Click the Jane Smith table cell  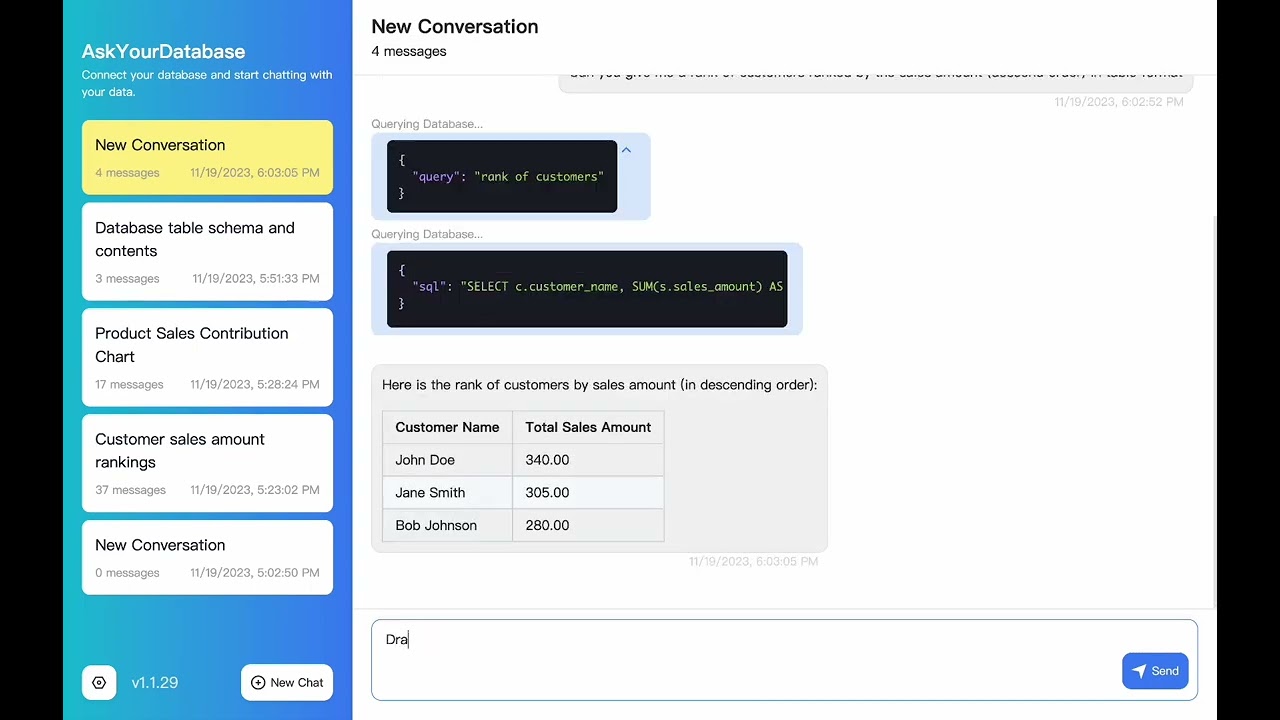(x=447, y=492)
